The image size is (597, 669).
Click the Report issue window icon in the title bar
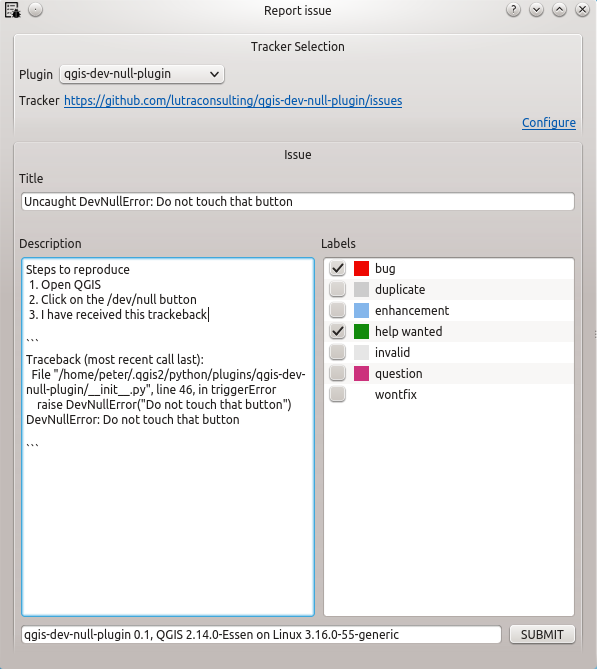pos(12,10)
